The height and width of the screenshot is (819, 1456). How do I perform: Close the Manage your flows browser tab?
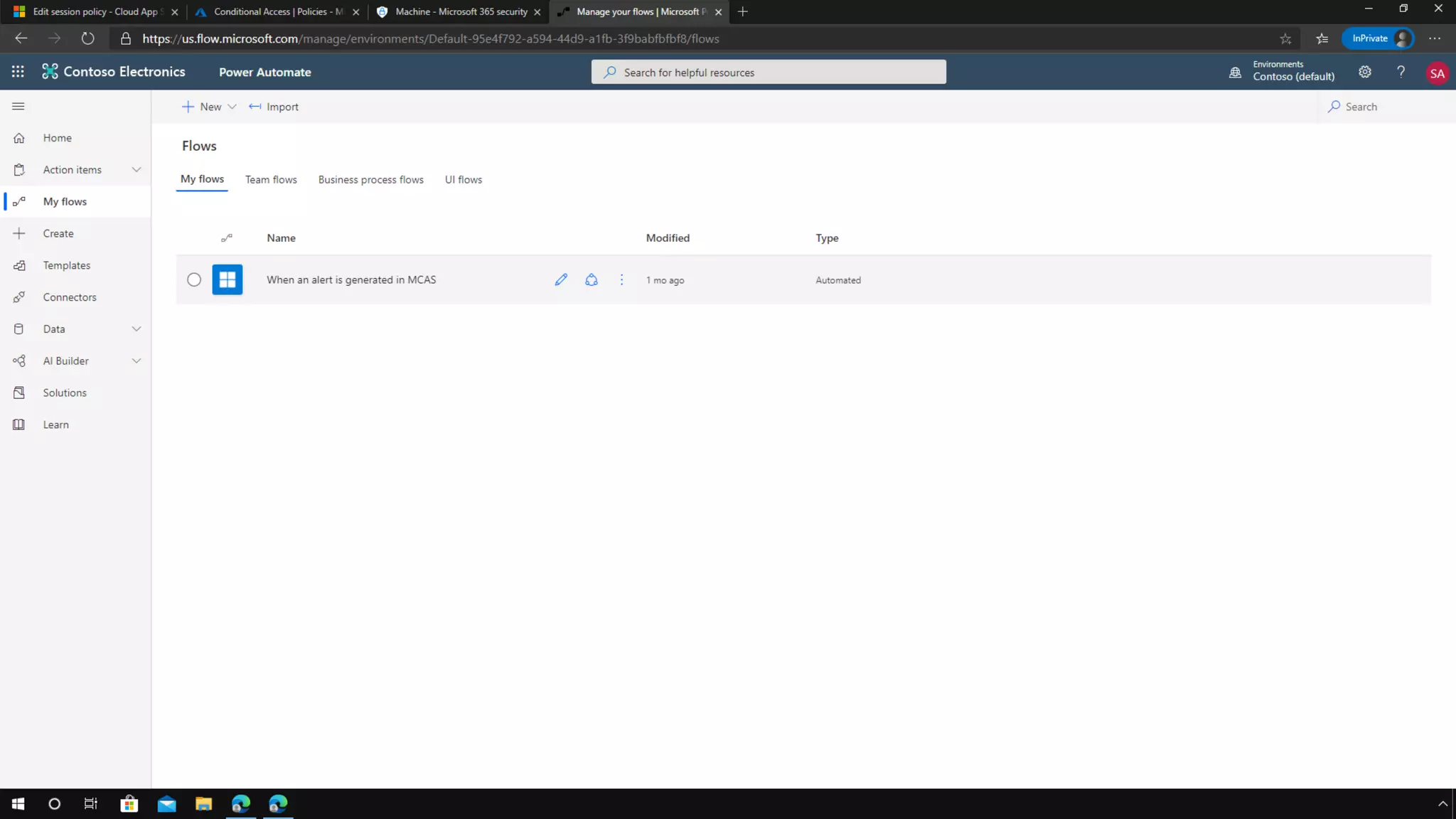pyautogui.click(x=718, y=12)
